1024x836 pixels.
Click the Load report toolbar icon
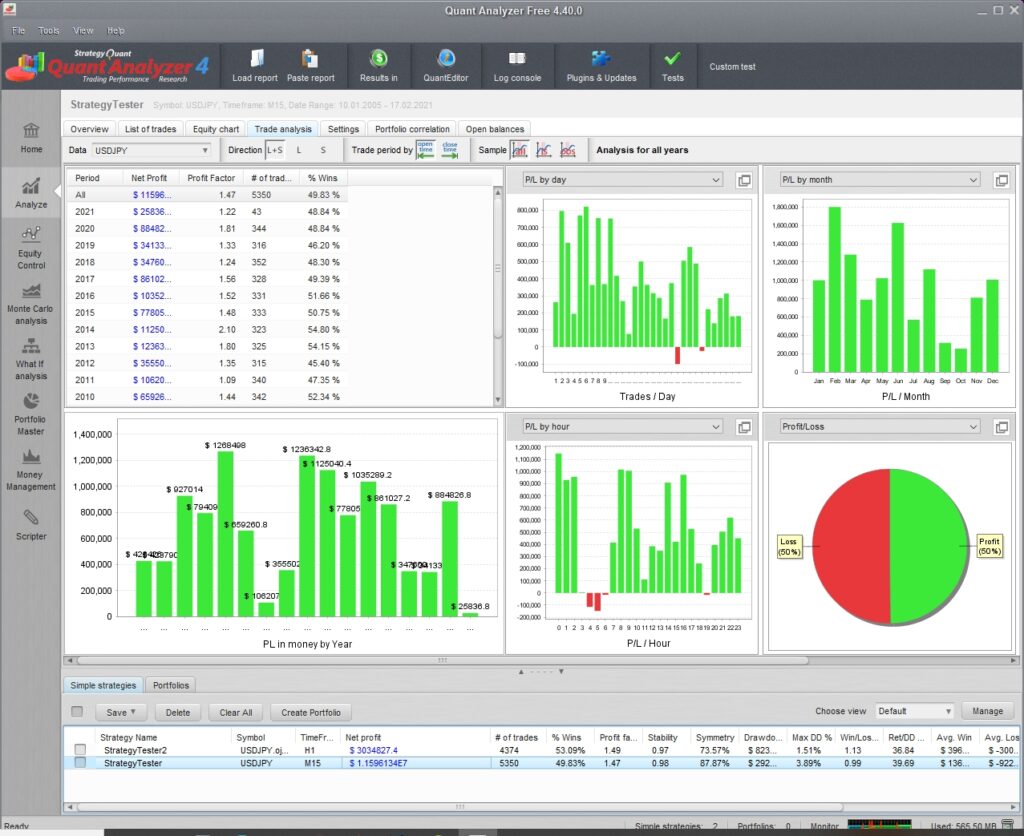[255, 65]
